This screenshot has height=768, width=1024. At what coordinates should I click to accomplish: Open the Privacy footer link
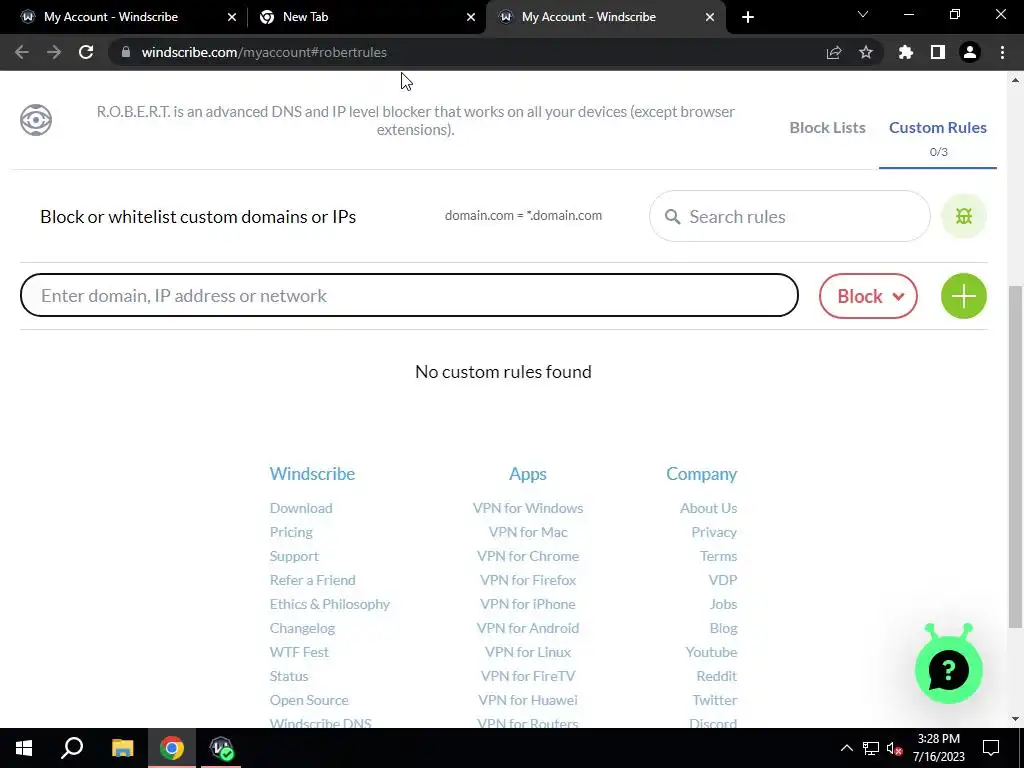click(x=714, y=532)
